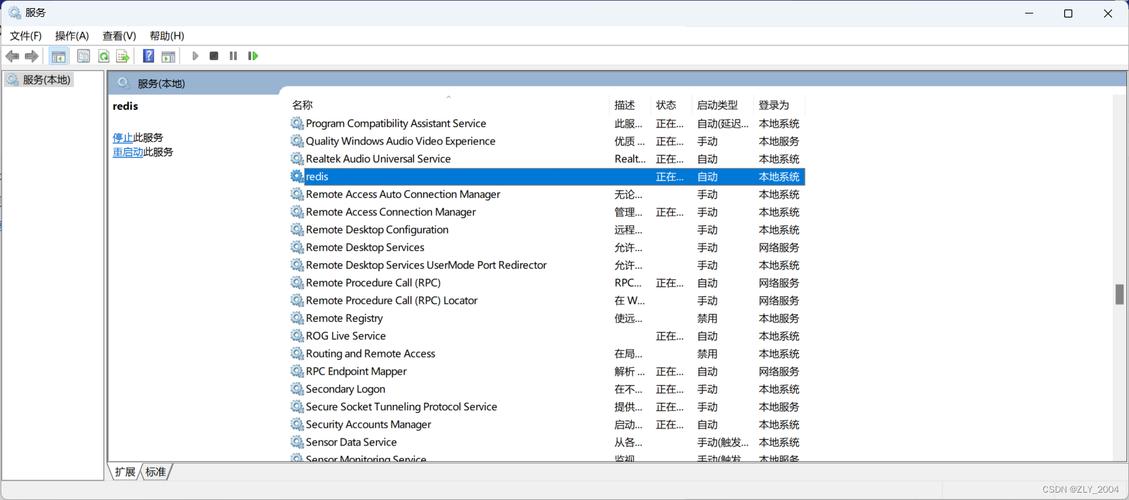The height and width of the screenshot is (500, 1129).
Task: Click the Services app icon in the title bar
Action: pos(14,13)
